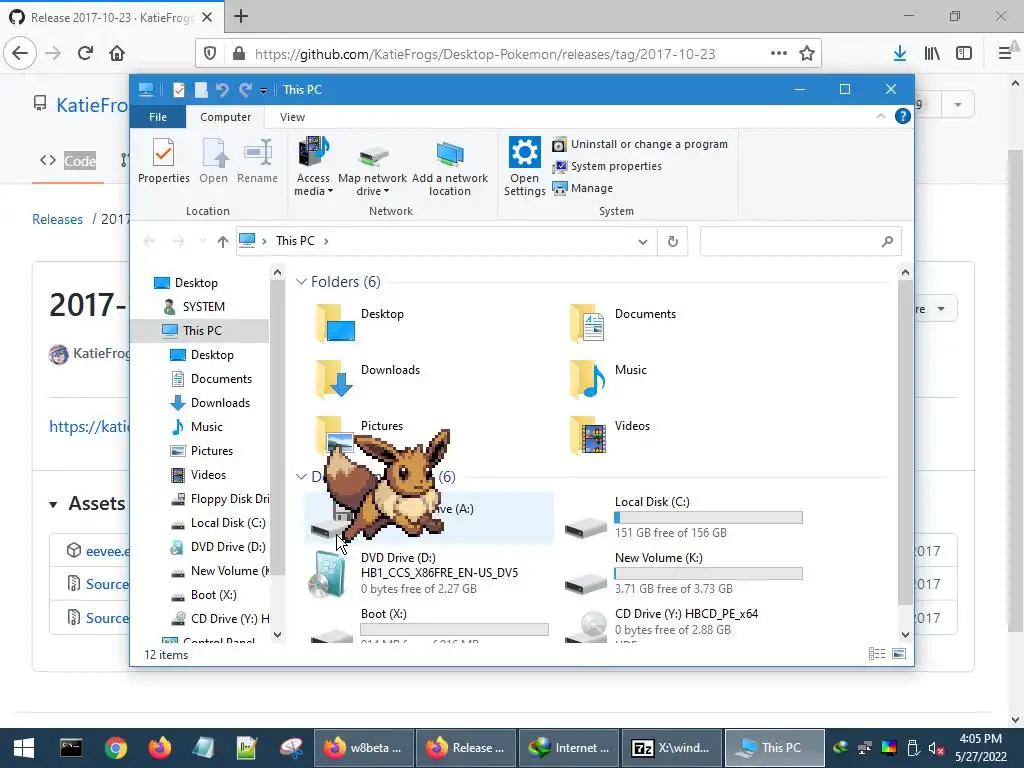Screen dimensions: 1024x768
Task: Open the Access media menu
Action: [313, 167]
